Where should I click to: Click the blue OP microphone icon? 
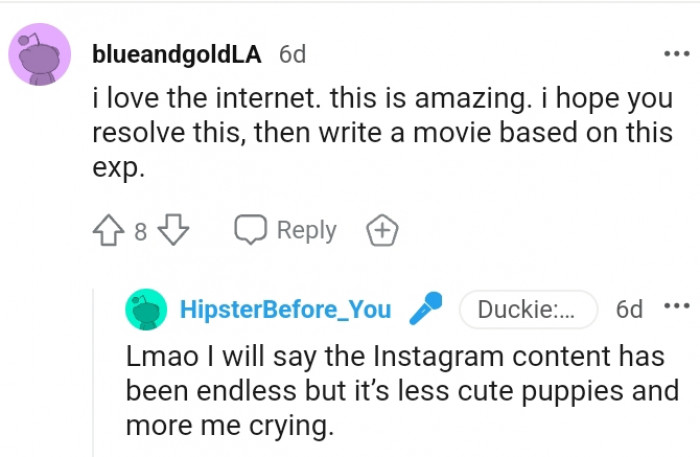(425, 309)
